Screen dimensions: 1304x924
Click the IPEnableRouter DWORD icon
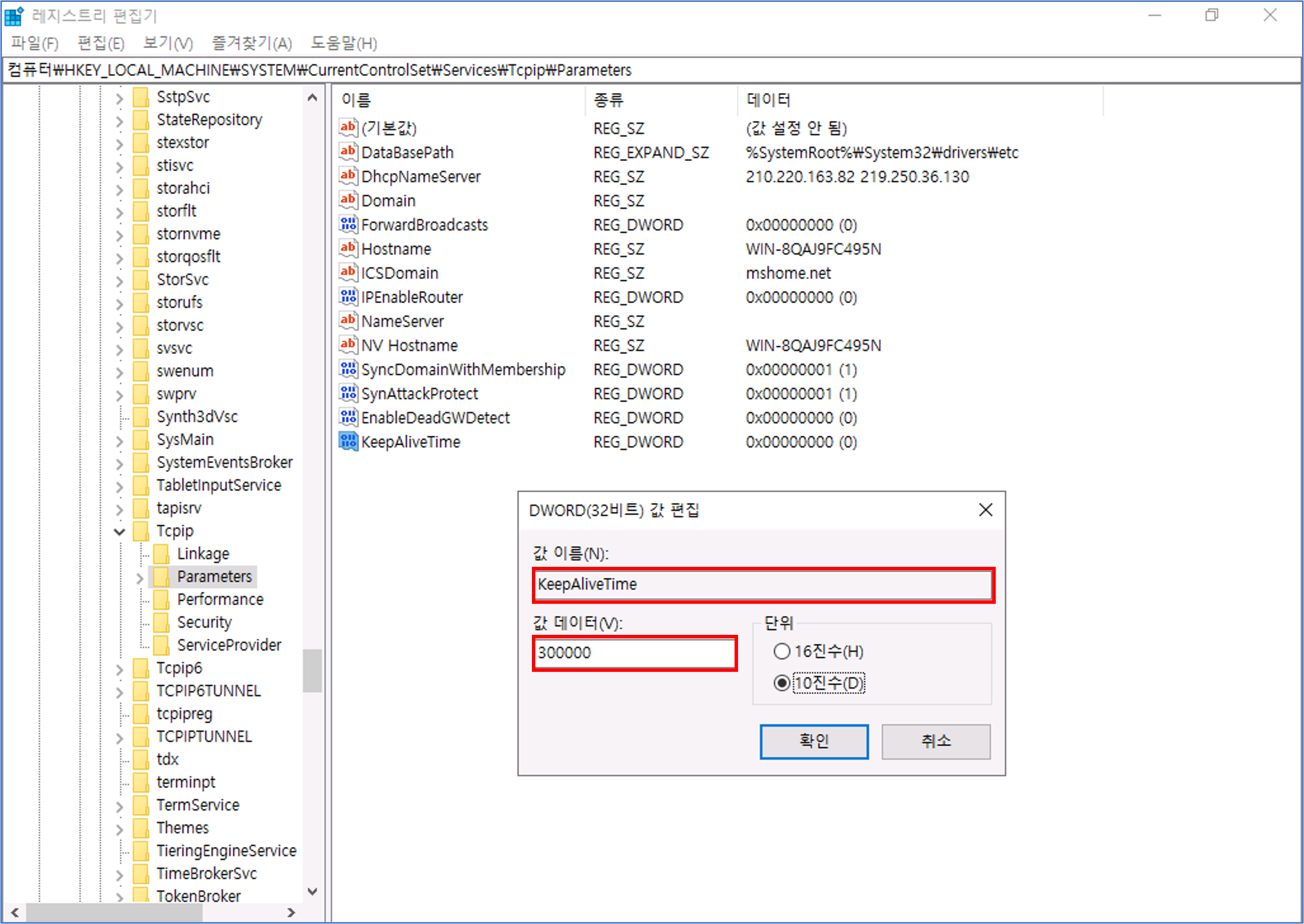(348, 297)
